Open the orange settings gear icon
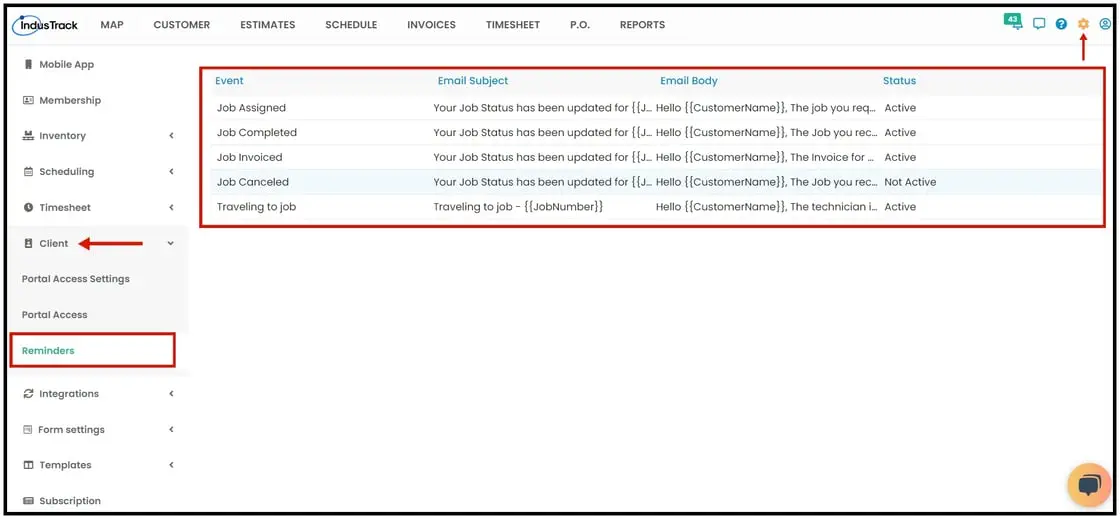Screen dimensions: 1120x519 coord(1084,24)
